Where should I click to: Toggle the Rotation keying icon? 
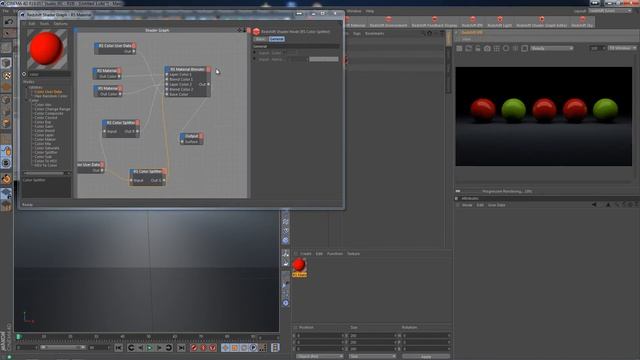click(244, 348)
